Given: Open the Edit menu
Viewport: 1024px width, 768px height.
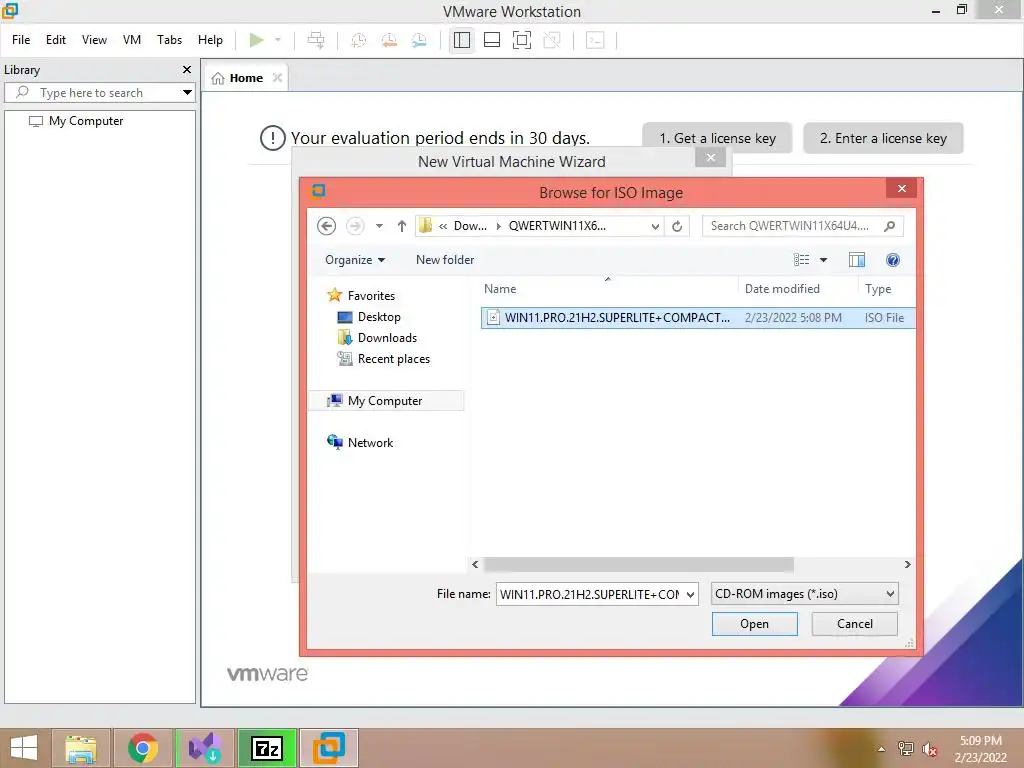Looking at the screenshot, I should coord(56,40).
